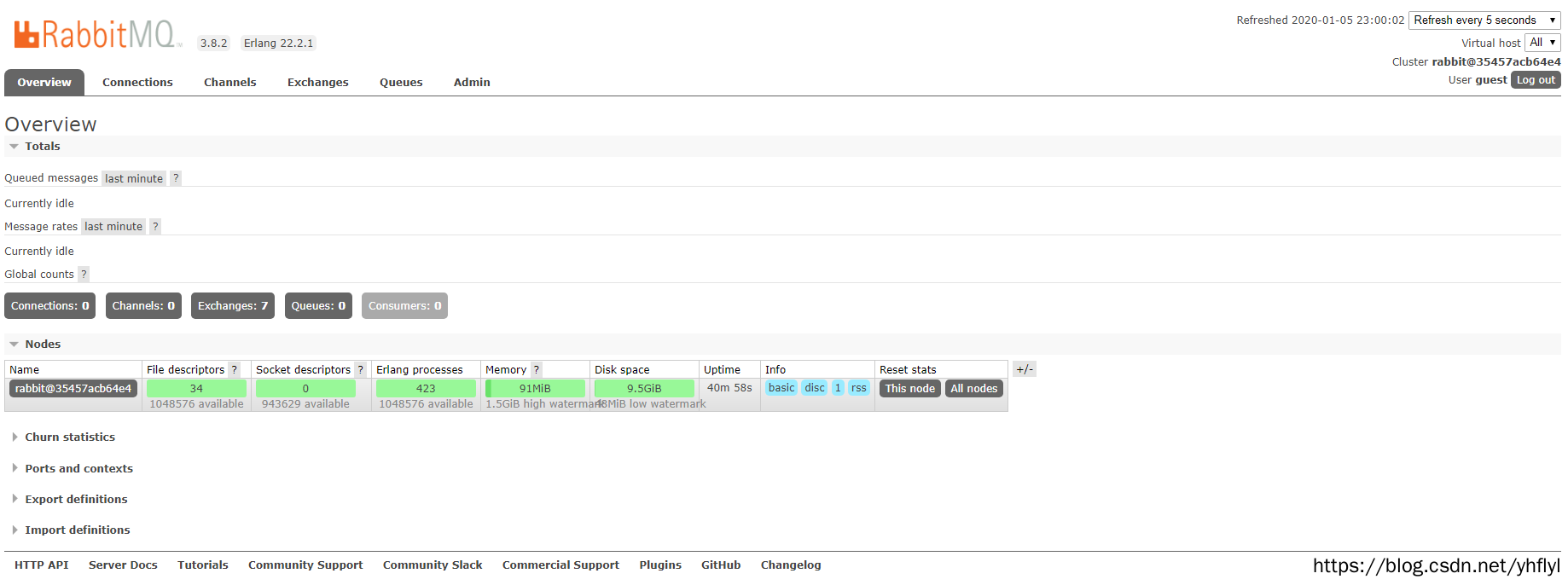Open Memory column help icon
Viewport: 1568px width, 585px height.
click(537, 369)
